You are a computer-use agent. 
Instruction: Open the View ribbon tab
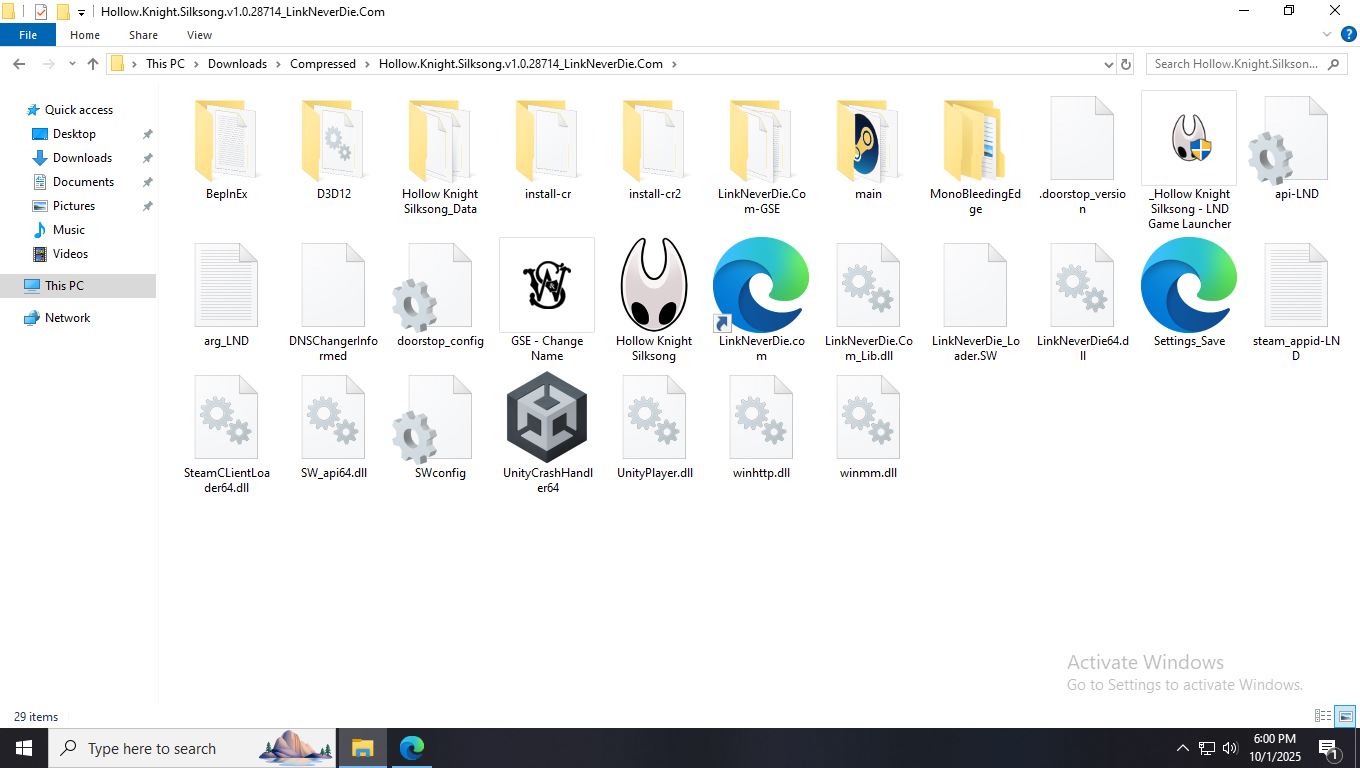coord(199,35)
